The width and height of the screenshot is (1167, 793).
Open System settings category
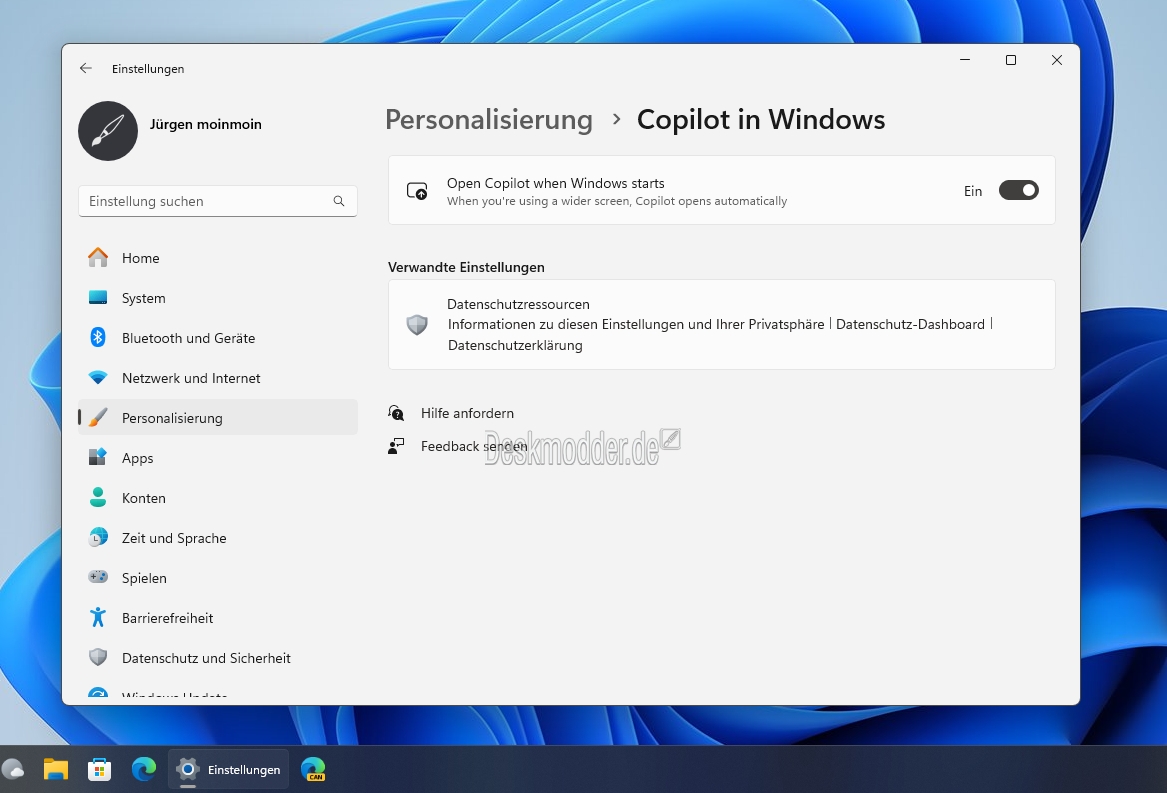217,298
